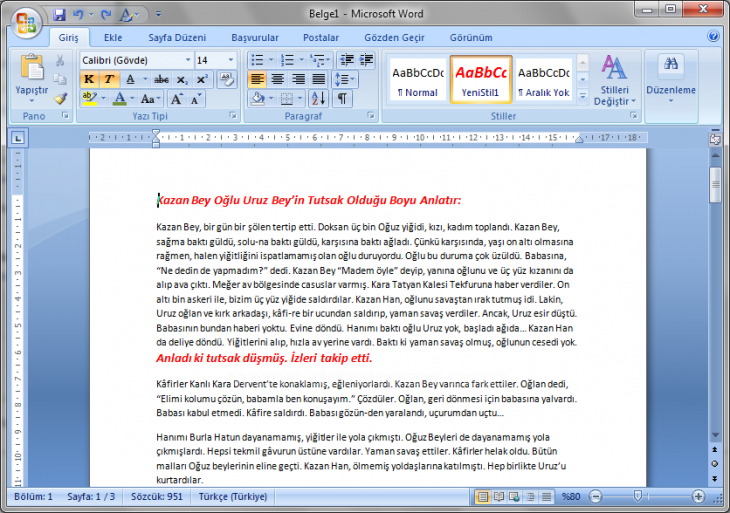Toggle underline (A) formatting

131,79
